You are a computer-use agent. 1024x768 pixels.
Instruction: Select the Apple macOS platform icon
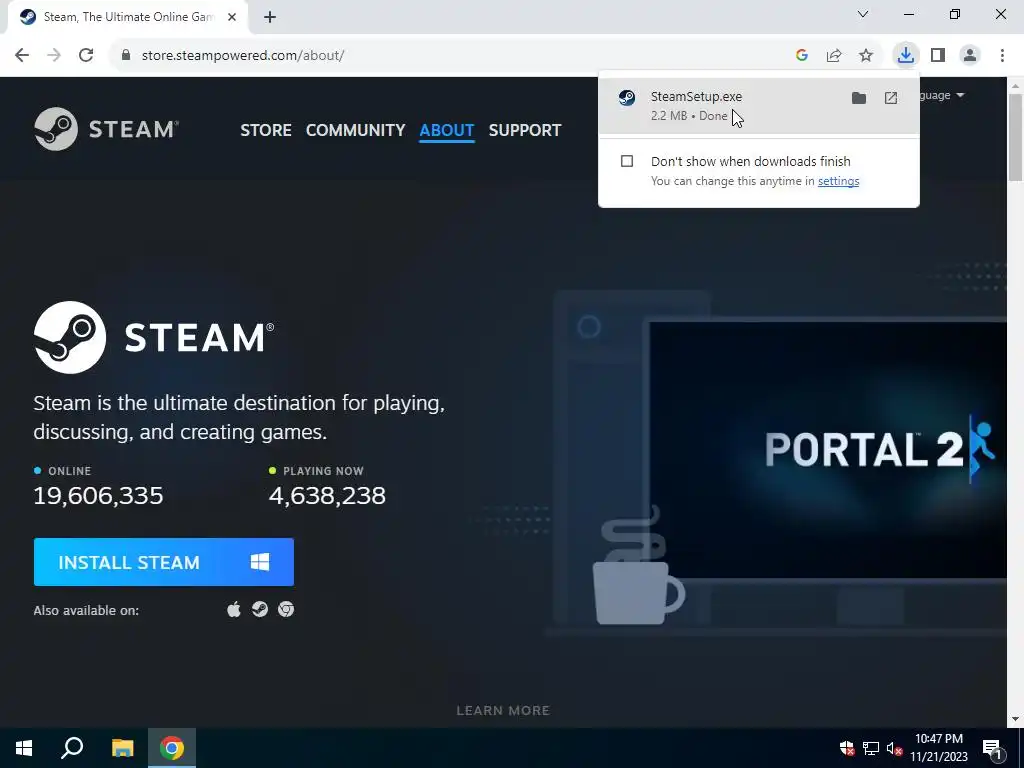pos(233,610)
